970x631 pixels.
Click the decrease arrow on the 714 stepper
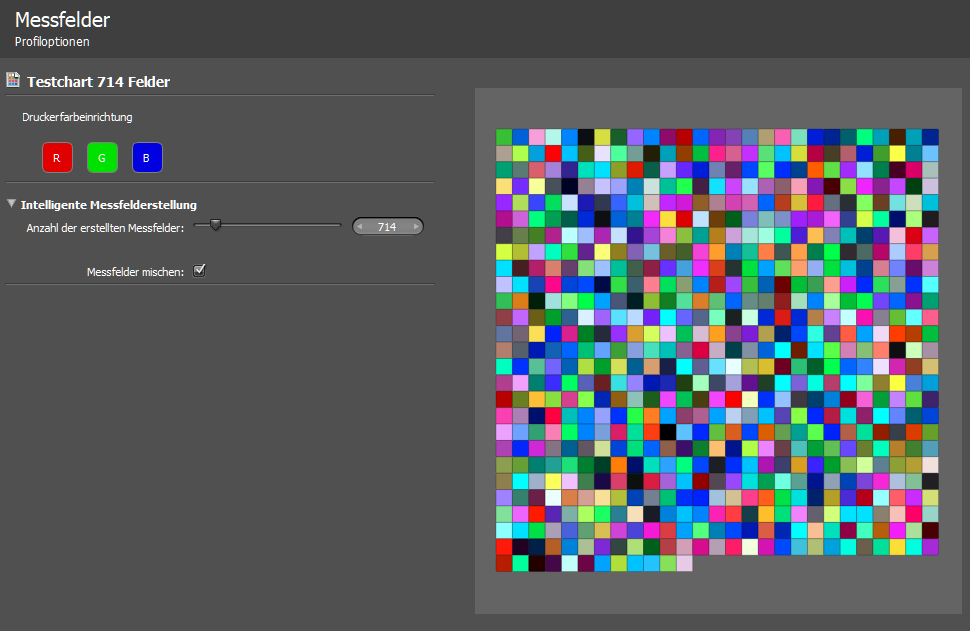pyautogui.click(x=360, y=226)
